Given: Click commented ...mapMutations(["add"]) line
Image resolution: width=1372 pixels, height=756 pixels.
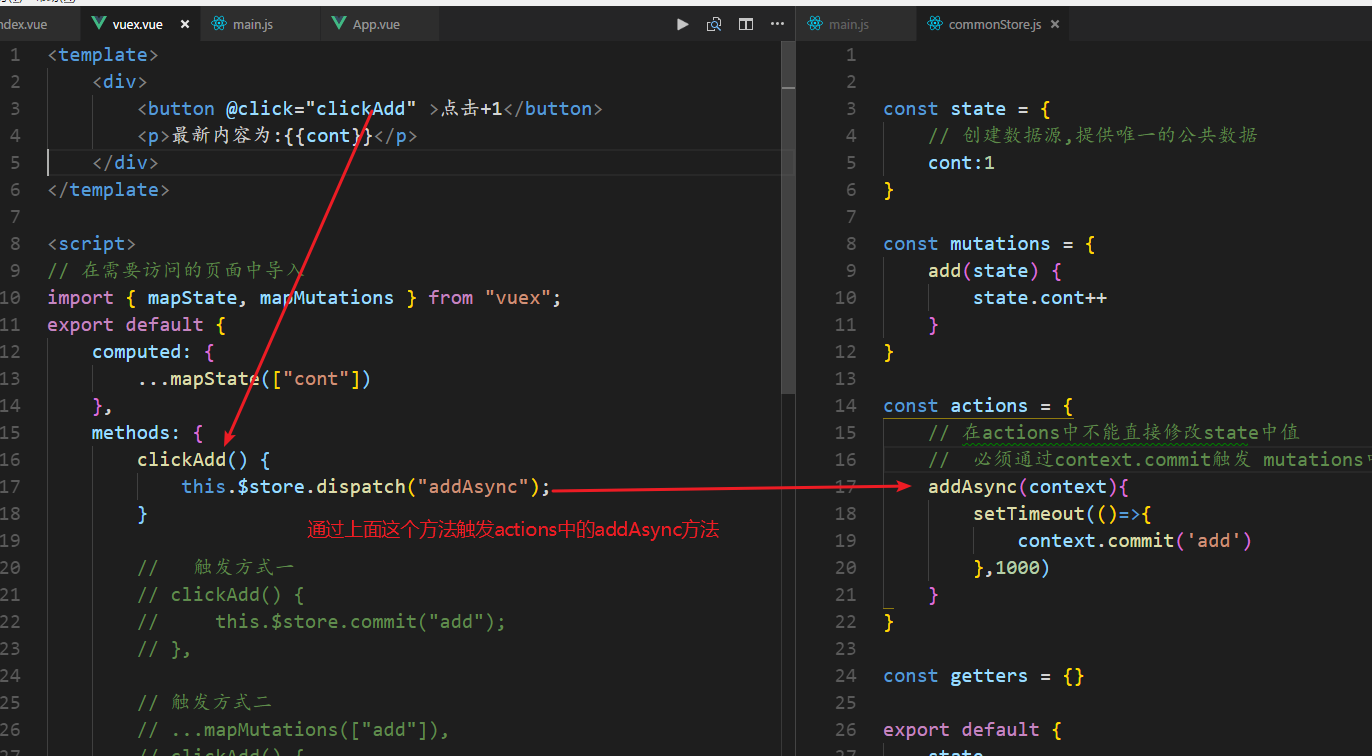Looking at the screenshot, I should (x=294, y=729).
